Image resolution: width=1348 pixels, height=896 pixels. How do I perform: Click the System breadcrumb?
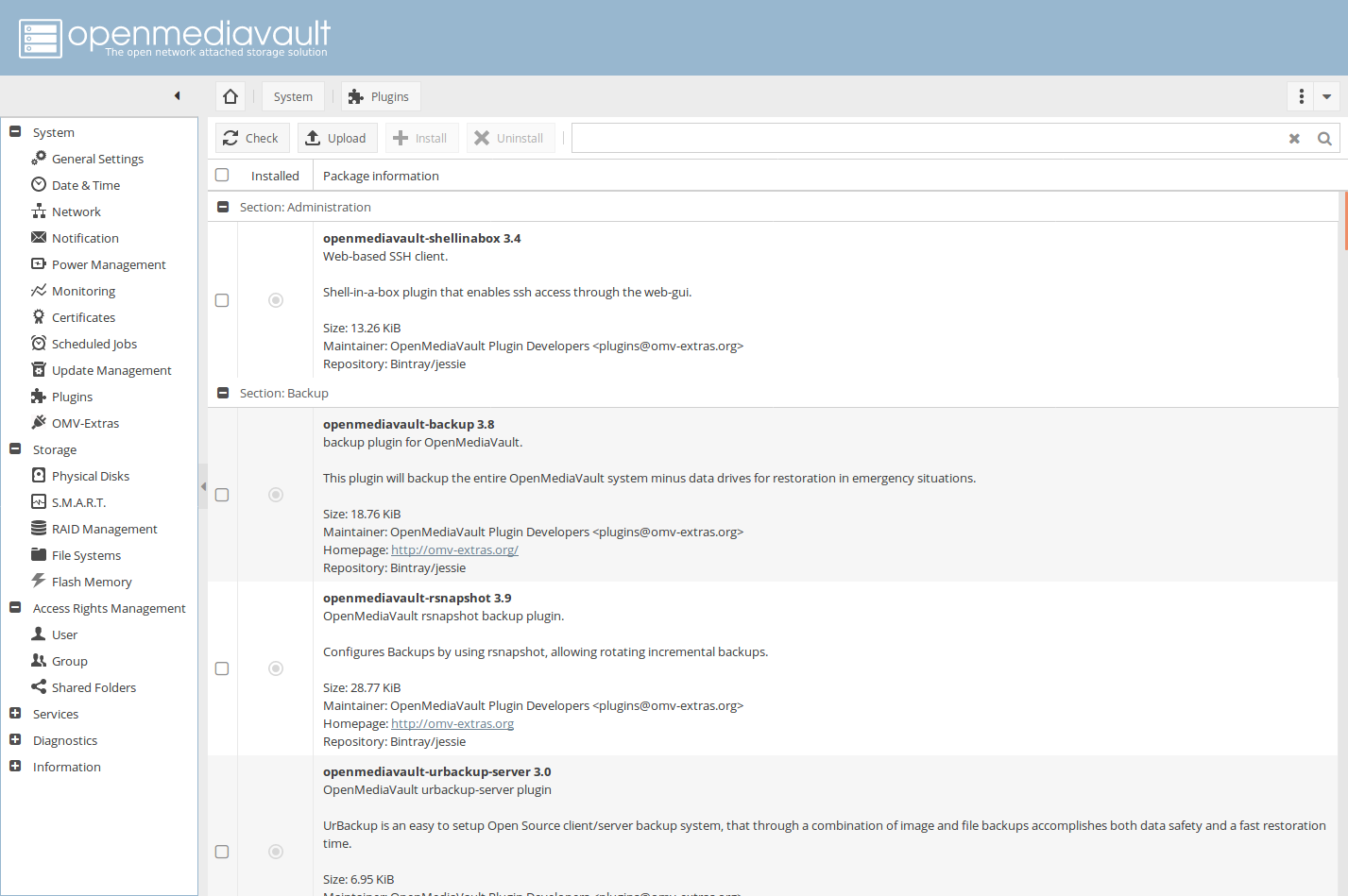click(293, 96)
